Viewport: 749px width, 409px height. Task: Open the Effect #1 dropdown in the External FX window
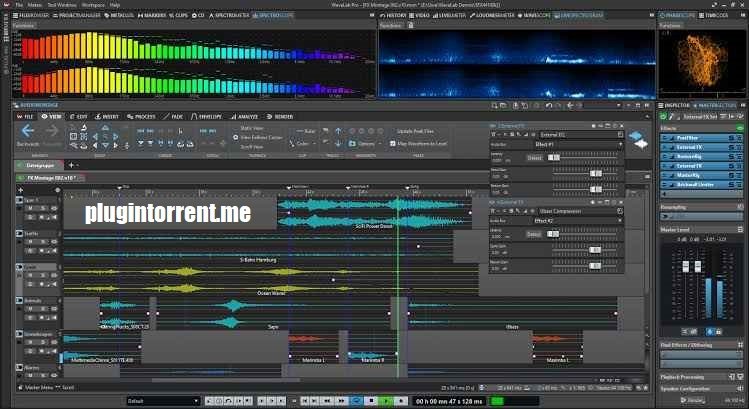pyautogui.click(x=577, y=144)
